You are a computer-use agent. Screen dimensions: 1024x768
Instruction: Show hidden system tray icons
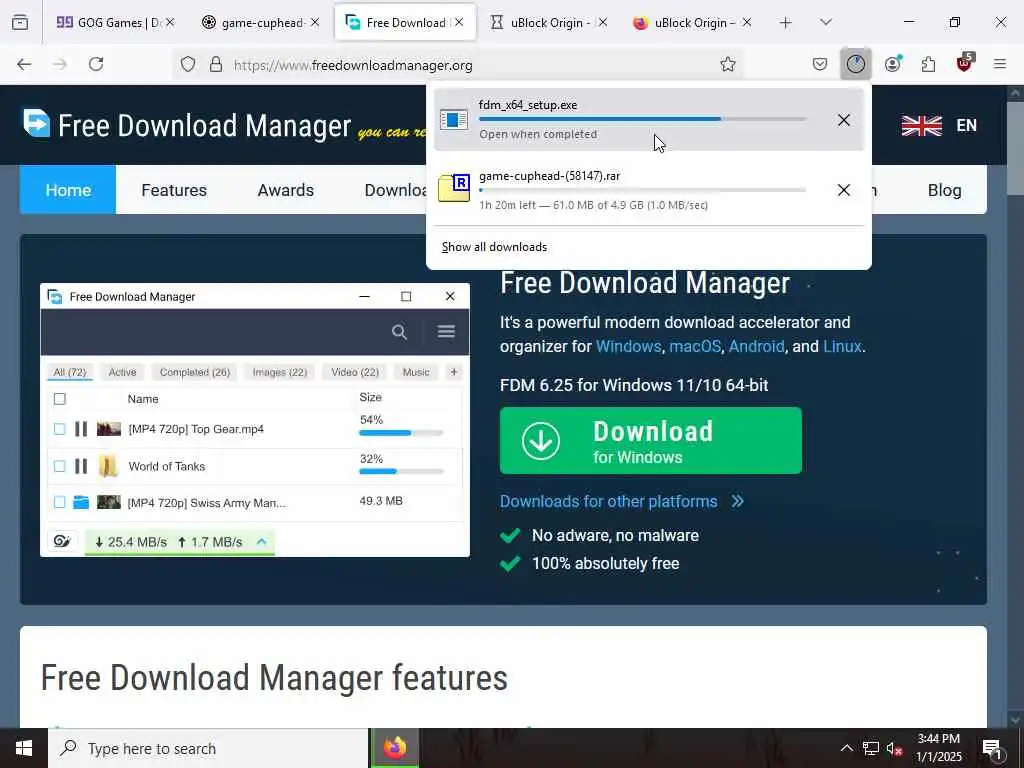[846, 748]
